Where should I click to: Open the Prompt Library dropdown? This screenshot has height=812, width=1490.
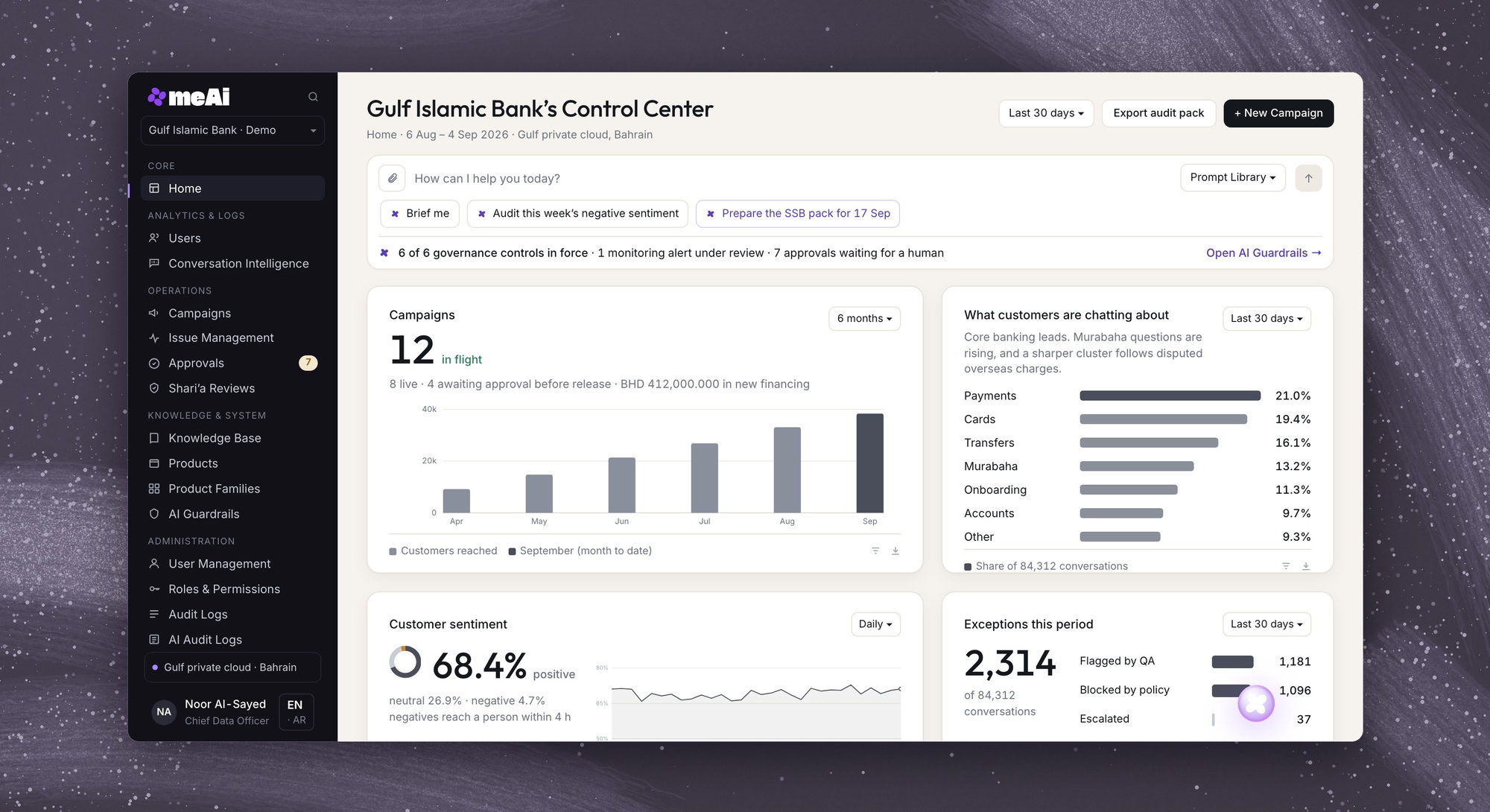(x=1233, y=177)
